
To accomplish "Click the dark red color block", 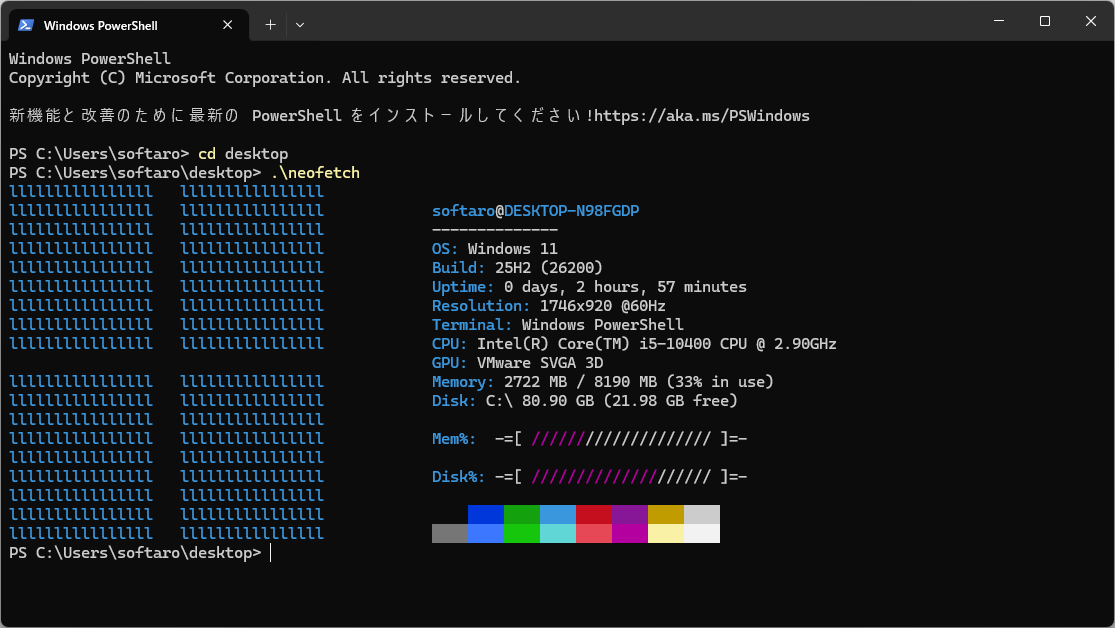I will [593, 514].
